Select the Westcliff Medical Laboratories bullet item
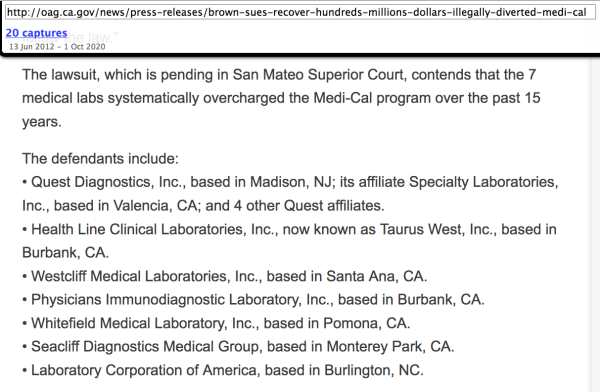 tap(225, 276)
